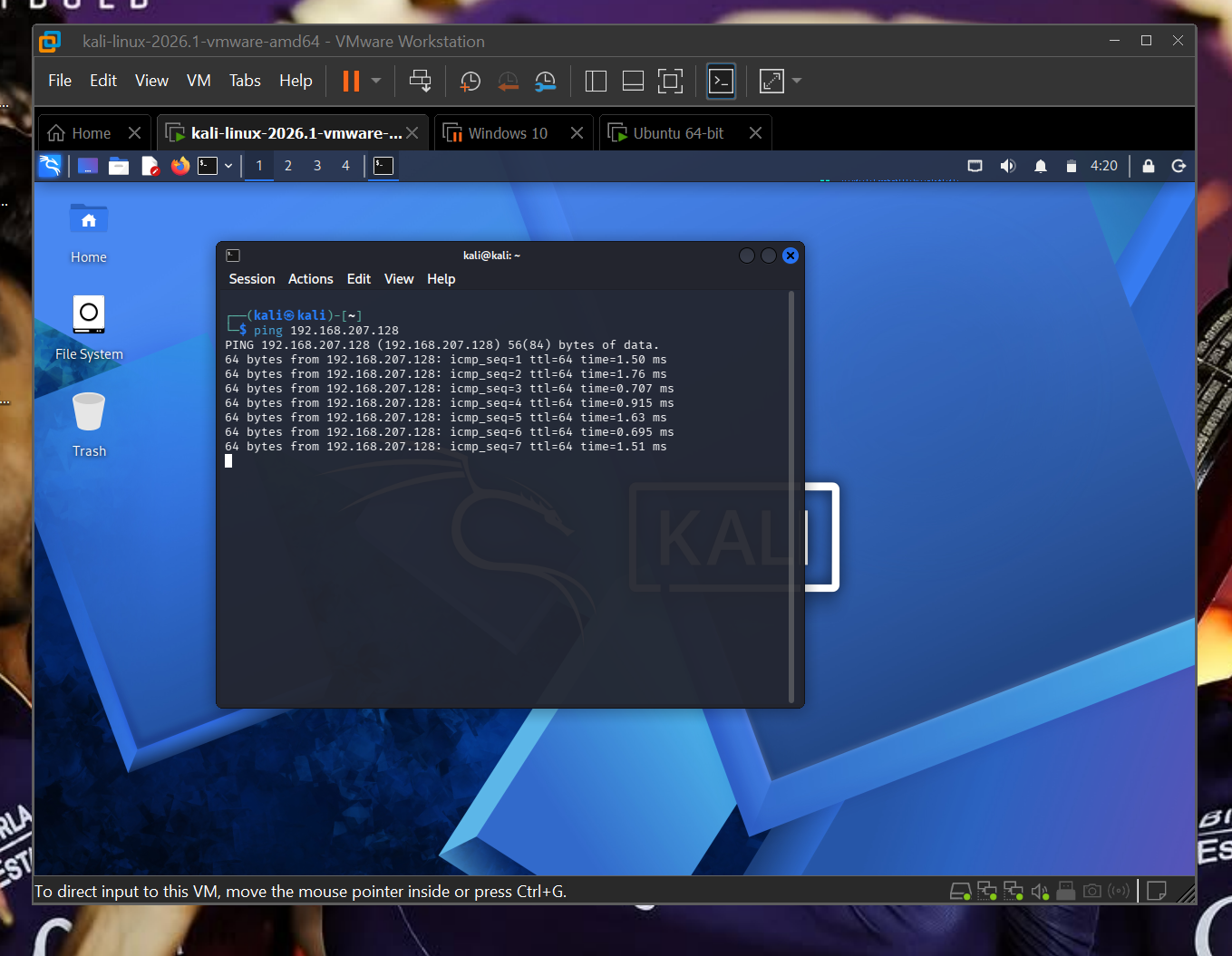This screenshot has width=1232, height=956.
Task: Open the File System desktop icon
Action: pyautogui.click(x=89, y=328)
